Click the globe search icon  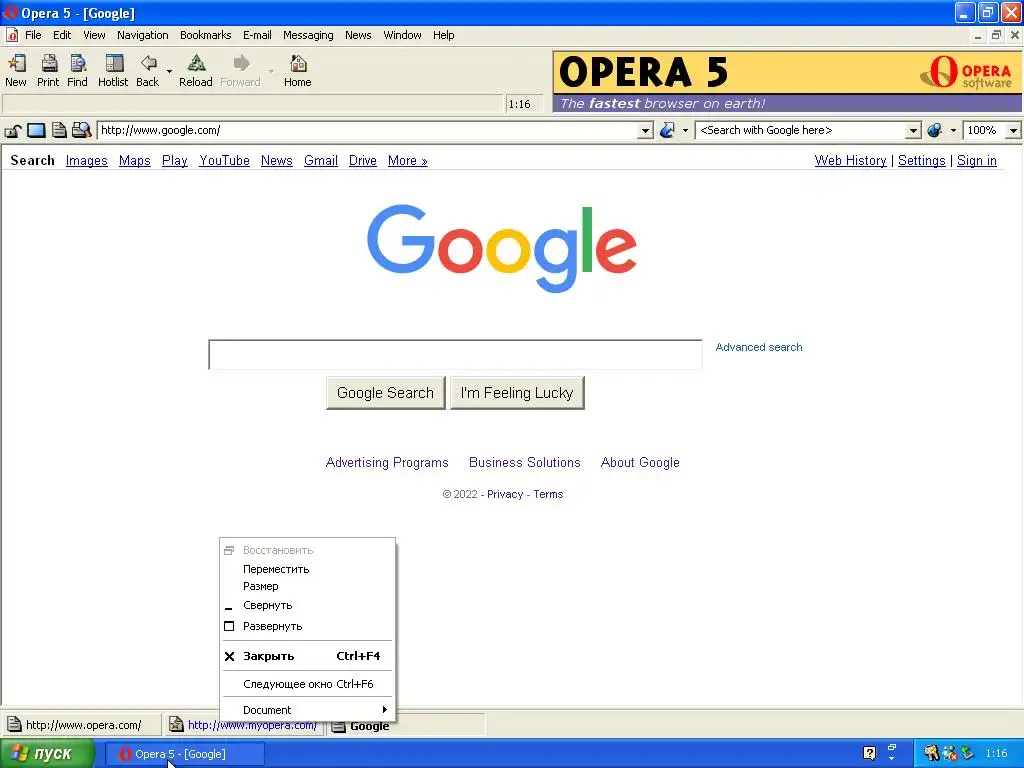pyautogui.click(x=935, y=131)
